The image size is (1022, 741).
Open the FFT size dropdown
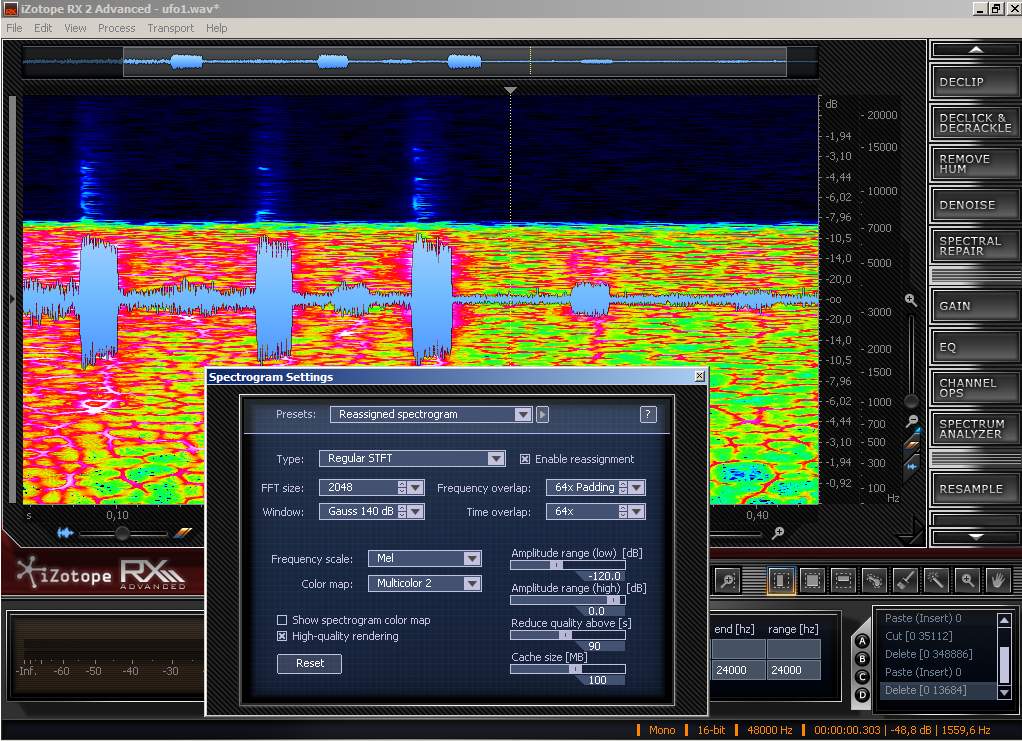(x=416, y=487)
